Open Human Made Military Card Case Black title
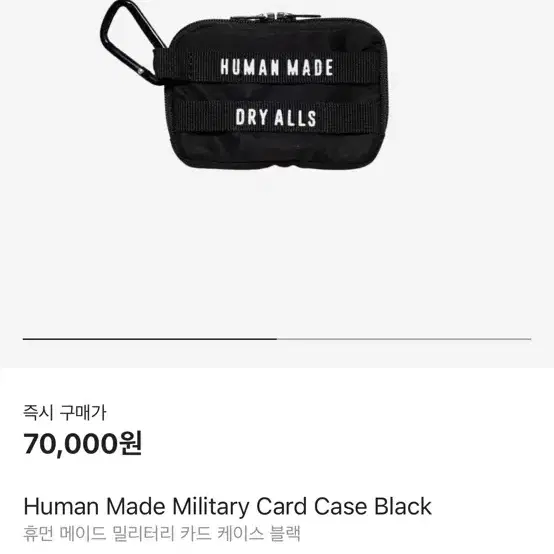Image resolution: width=554 pixels, height=554 pixels. (227, 506)
